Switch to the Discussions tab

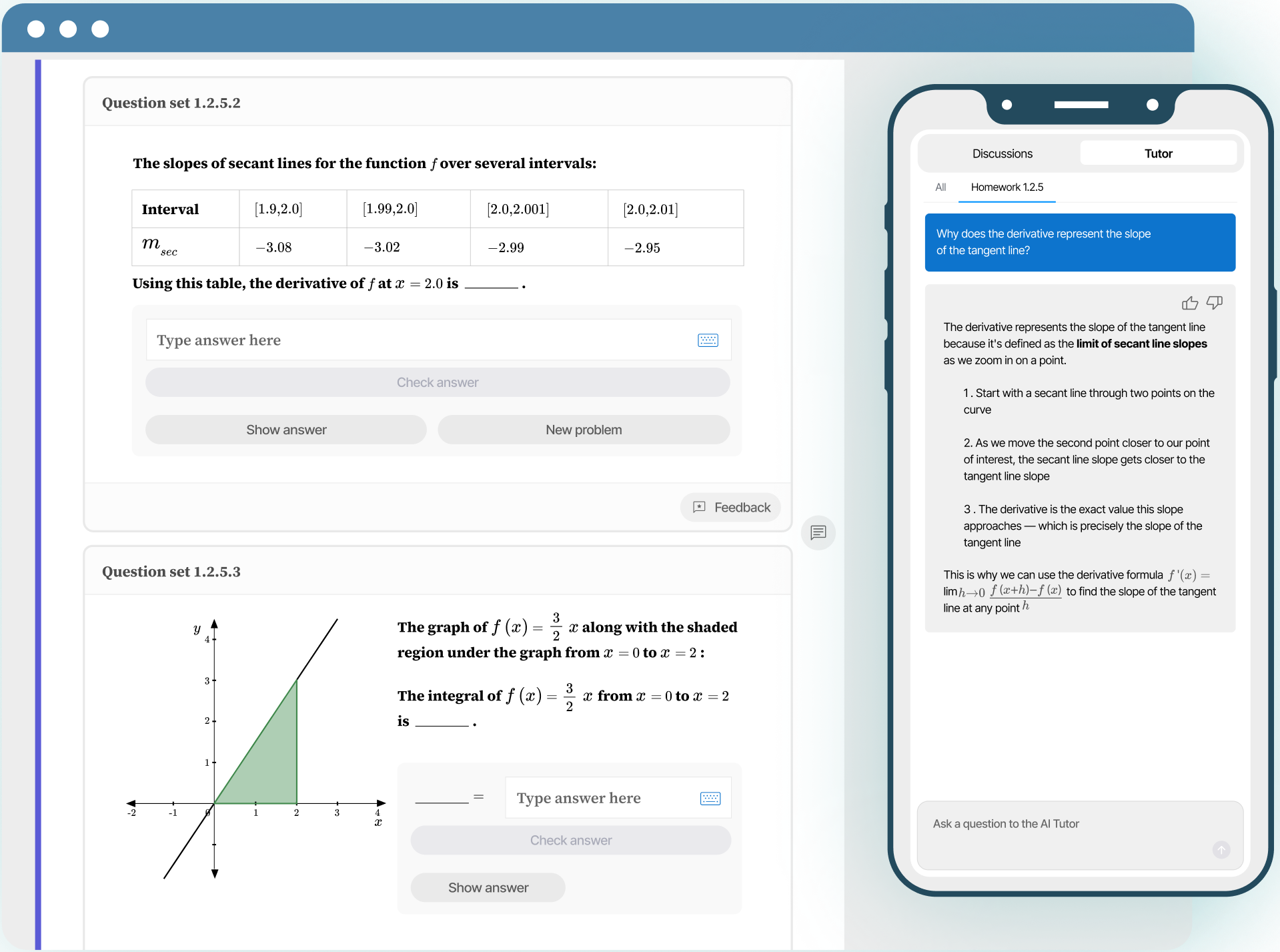[x=1002, y=153]
